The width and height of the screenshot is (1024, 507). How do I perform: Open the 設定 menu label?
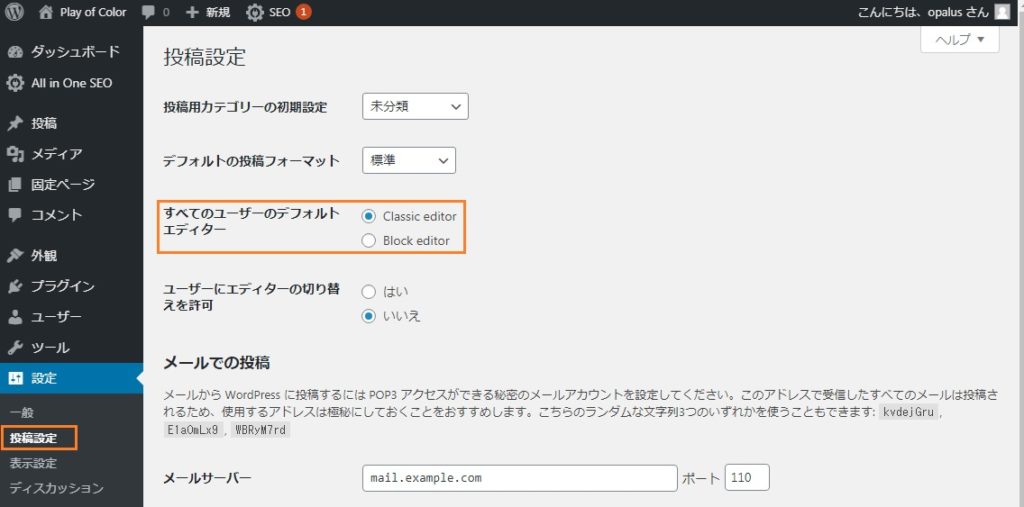pyautogui.click(x=44, y=378)
